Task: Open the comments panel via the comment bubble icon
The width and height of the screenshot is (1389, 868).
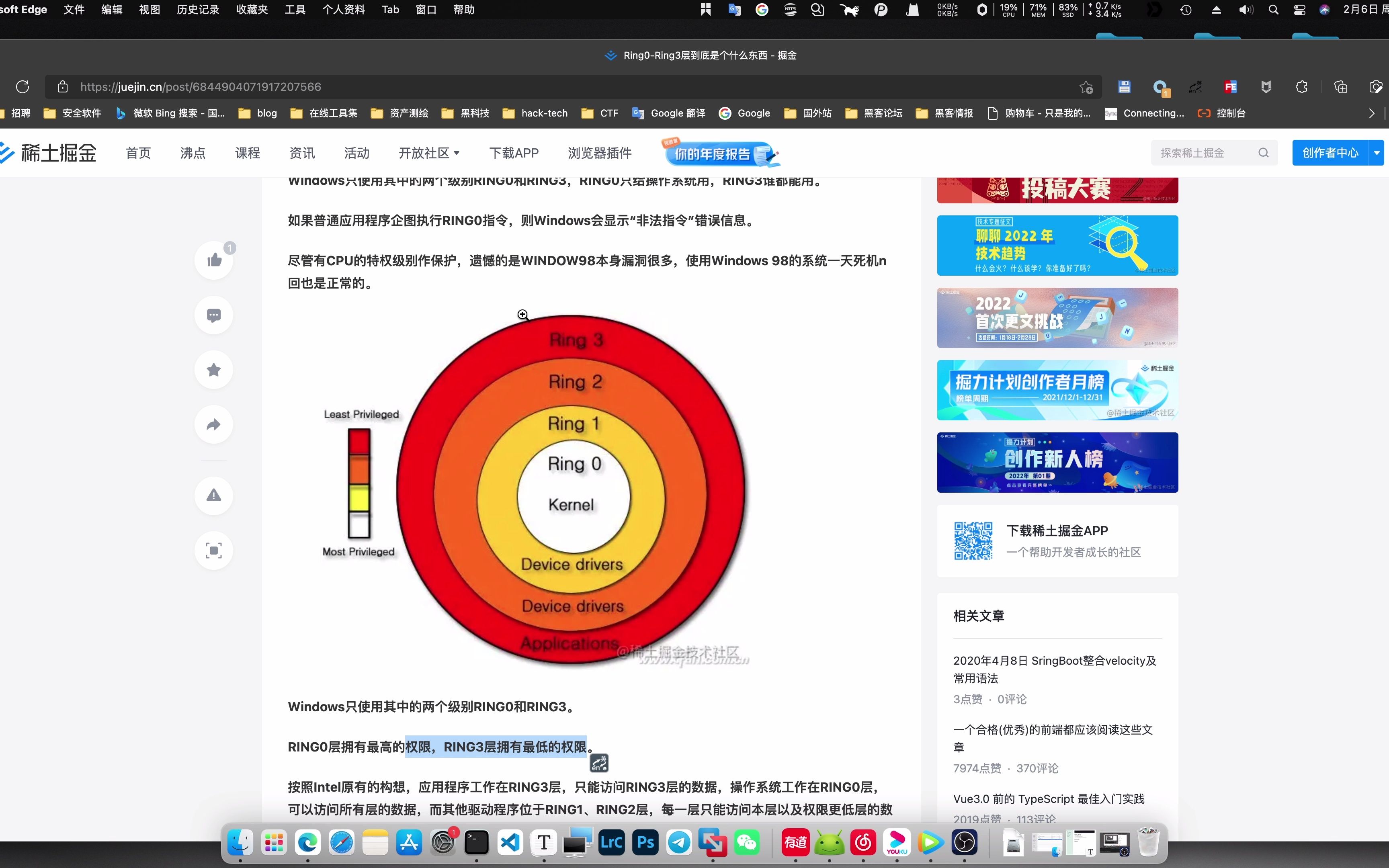Action: (x=213, y=315)
